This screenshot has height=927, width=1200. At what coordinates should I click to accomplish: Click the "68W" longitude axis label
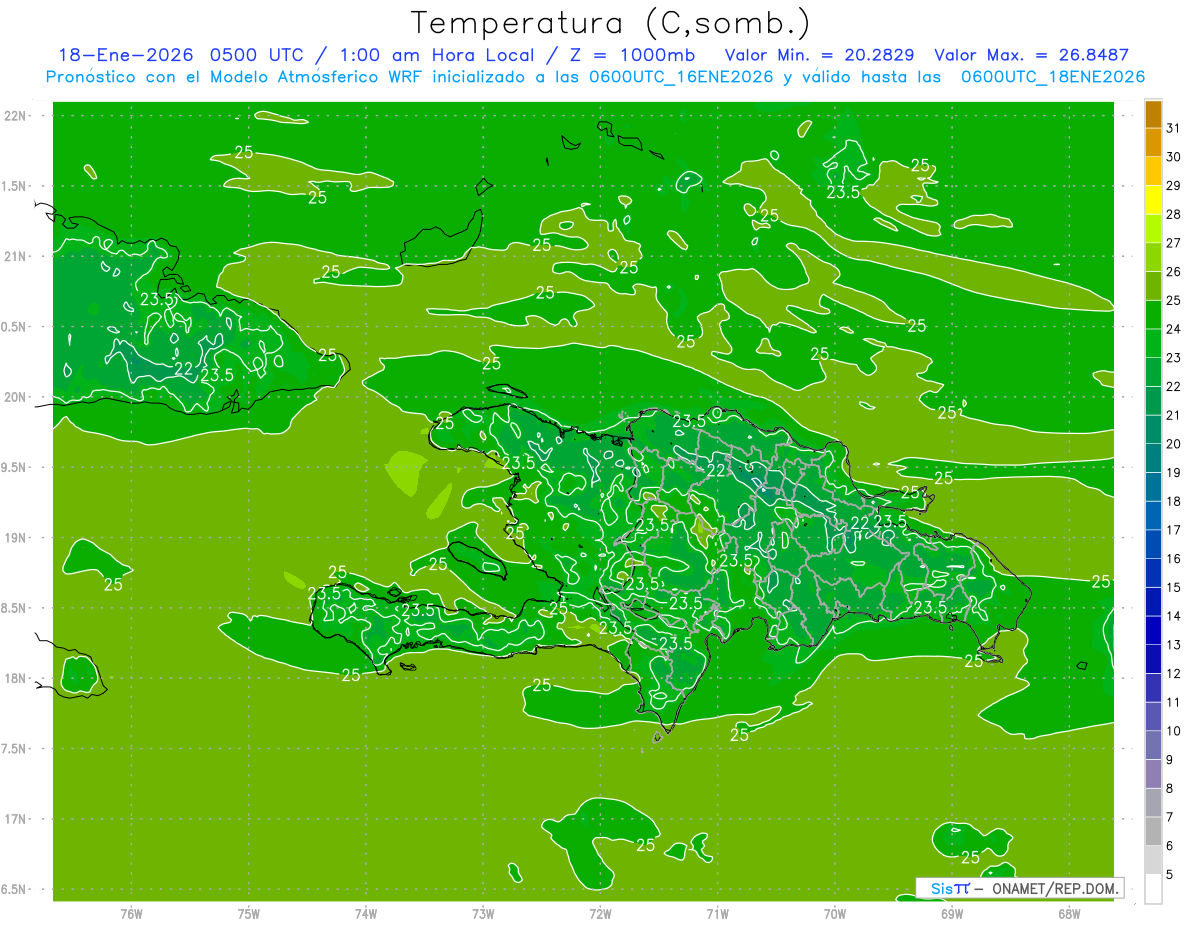[x=1069, y=913]
